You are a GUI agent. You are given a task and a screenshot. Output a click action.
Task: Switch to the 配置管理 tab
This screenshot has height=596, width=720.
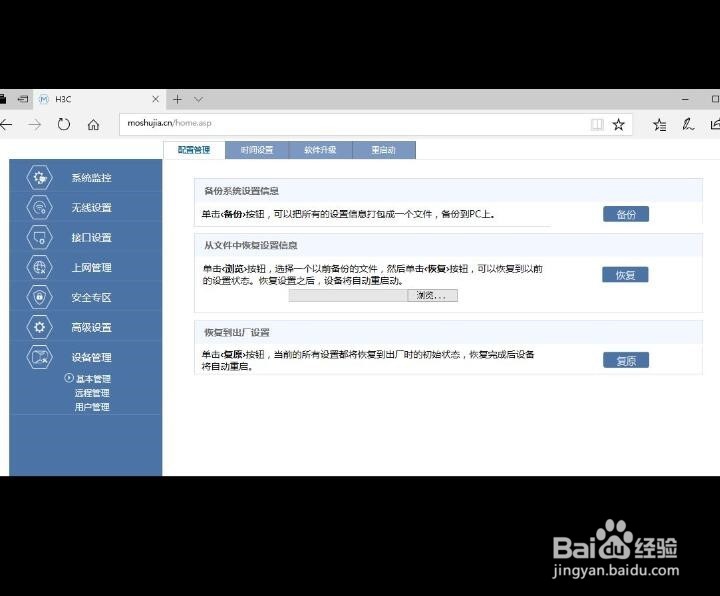(x=194, y=150)
